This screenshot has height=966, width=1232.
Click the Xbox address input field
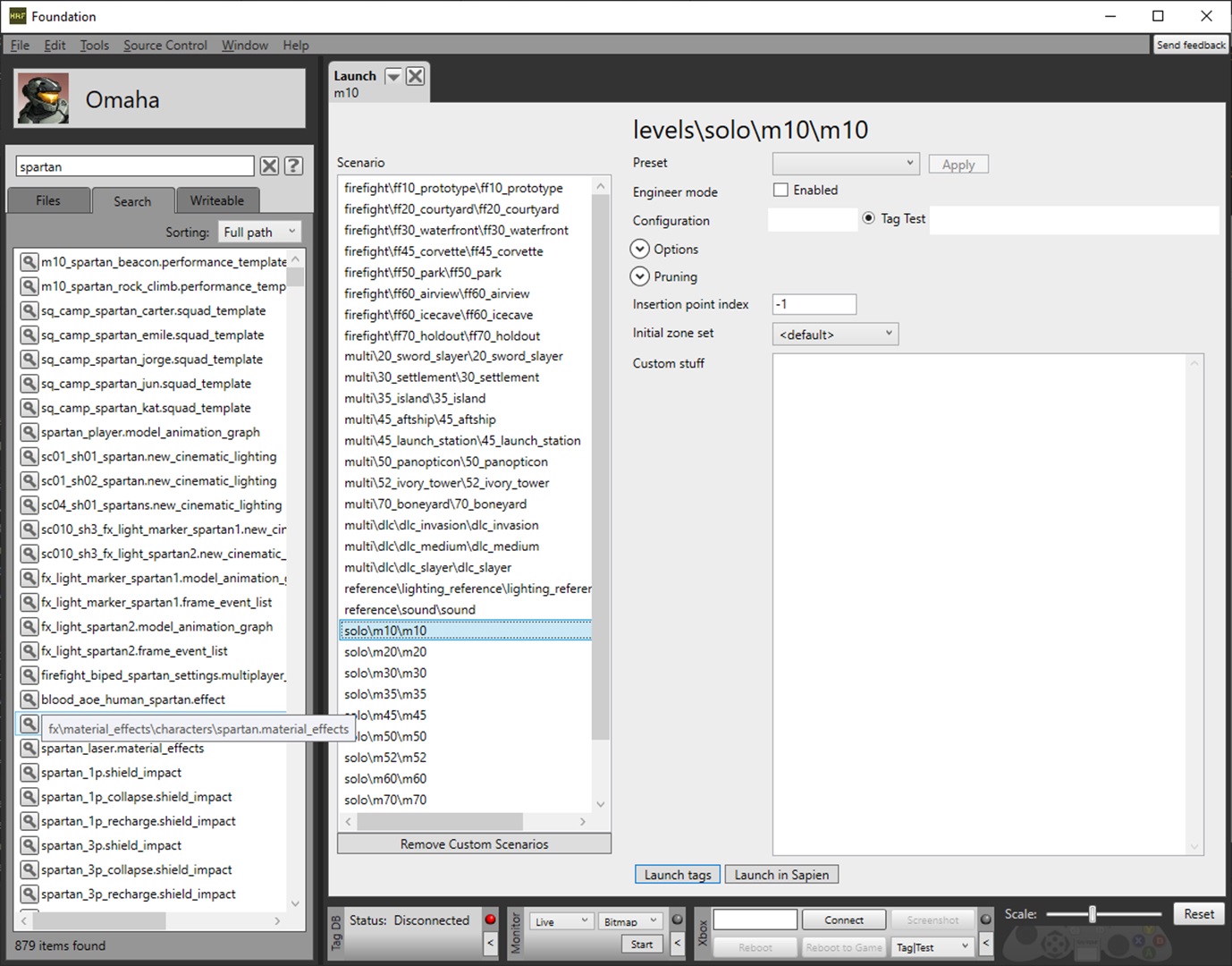pyautogui.click(x=755, y=919)
